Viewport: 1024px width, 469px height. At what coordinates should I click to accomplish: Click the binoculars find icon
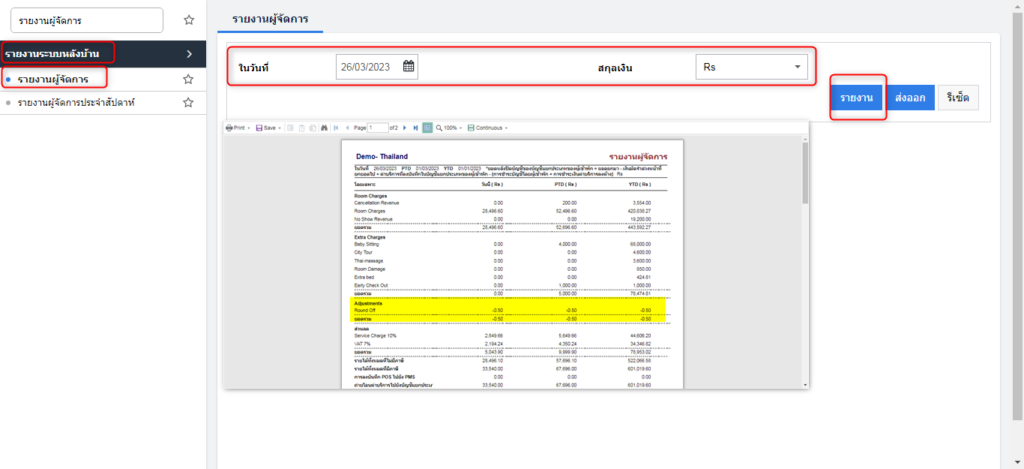tap(324, 128)
